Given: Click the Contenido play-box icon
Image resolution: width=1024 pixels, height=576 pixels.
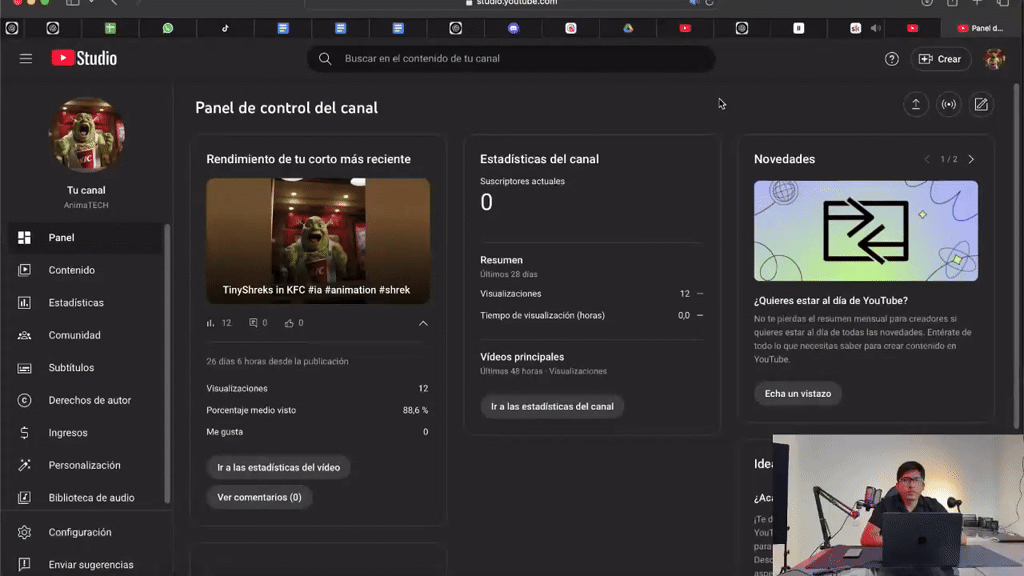Looking at the screenshot, I should (24, 270).
